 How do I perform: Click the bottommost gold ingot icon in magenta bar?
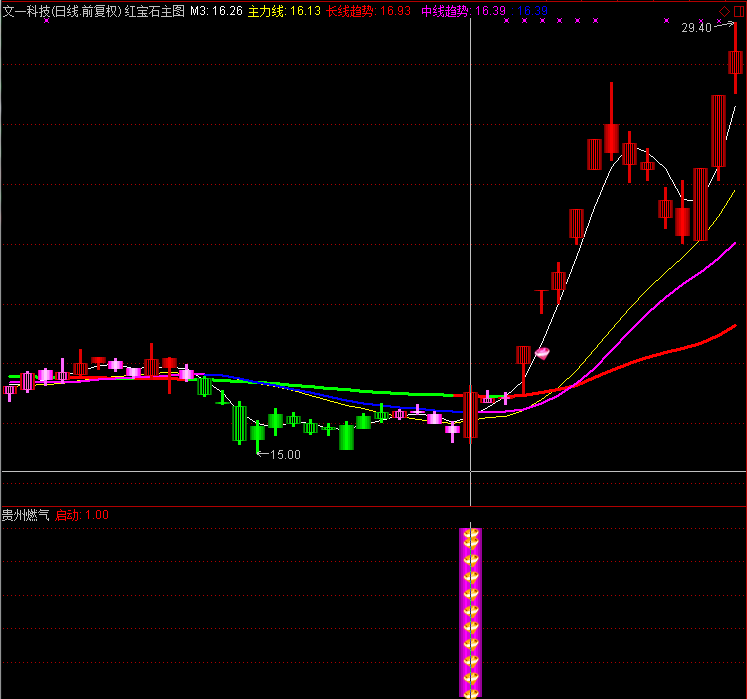(x=471, y=688)
